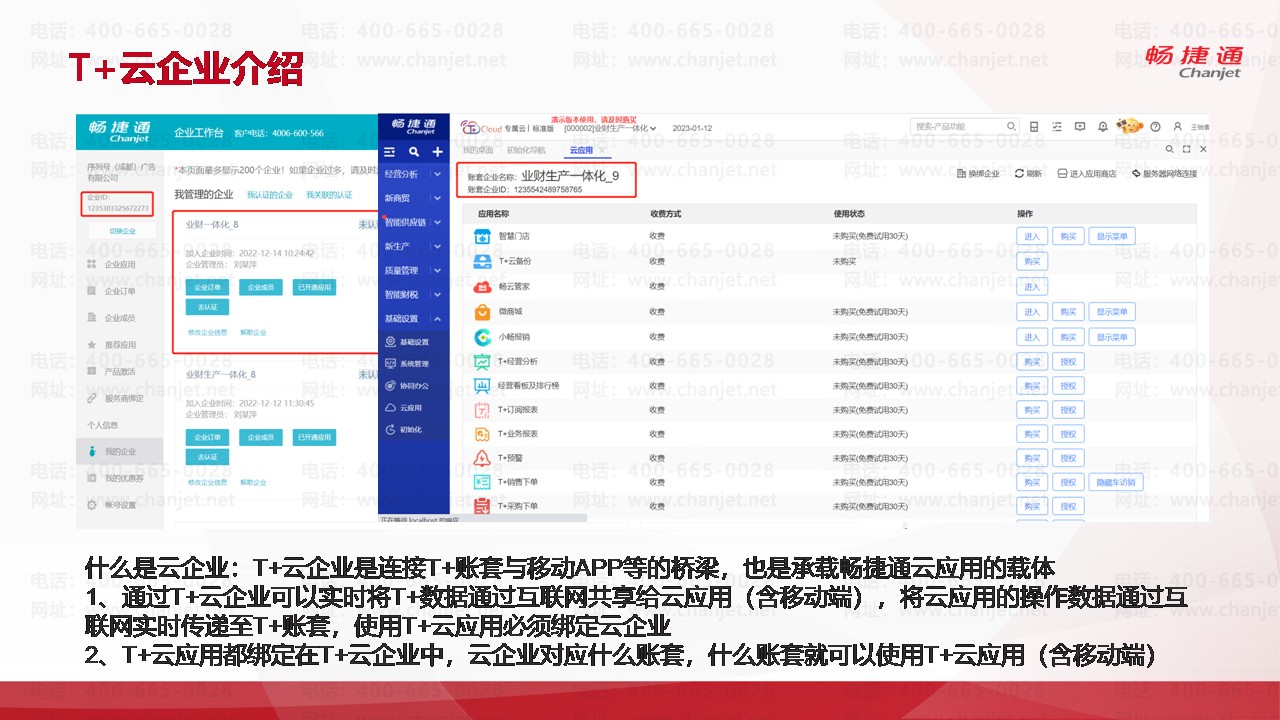Viewport: 1280px width, 720px height.
Task: Open the notification bell icon
Action: 1103,127
